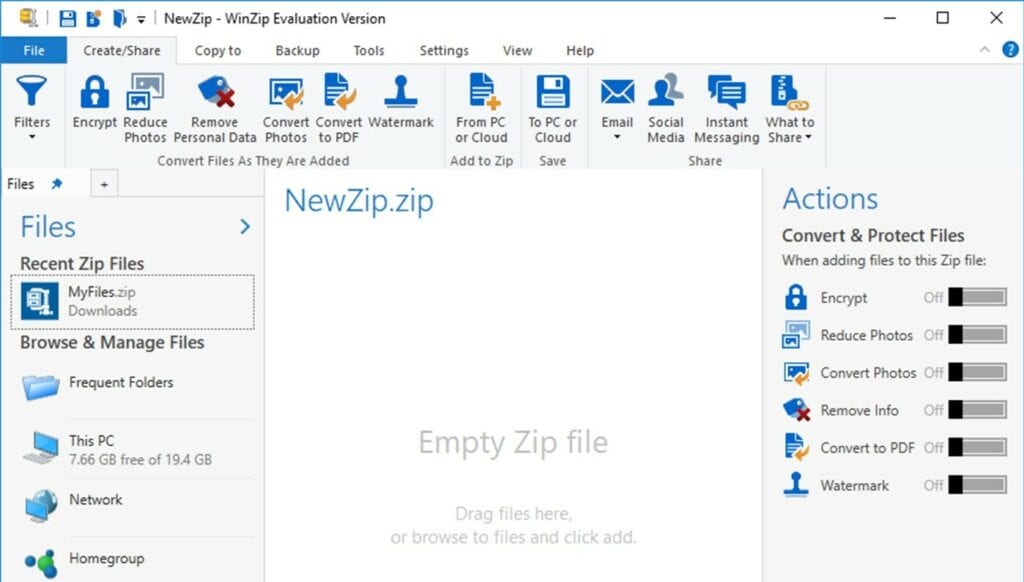Open From PC or Cloud to add files

click(x=481, y=100)
